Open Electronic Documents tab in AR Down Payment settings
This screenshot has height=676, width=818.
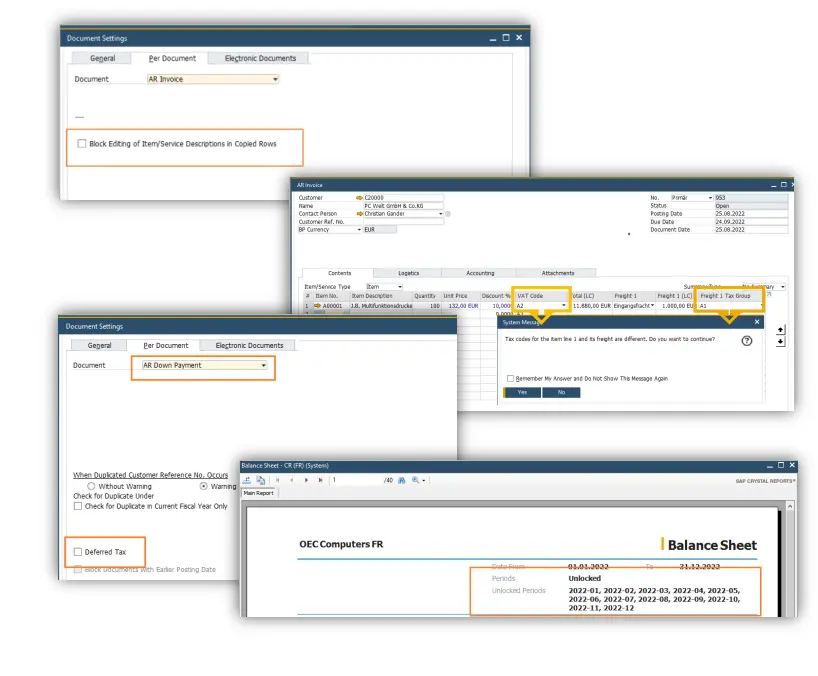point(249,345)
